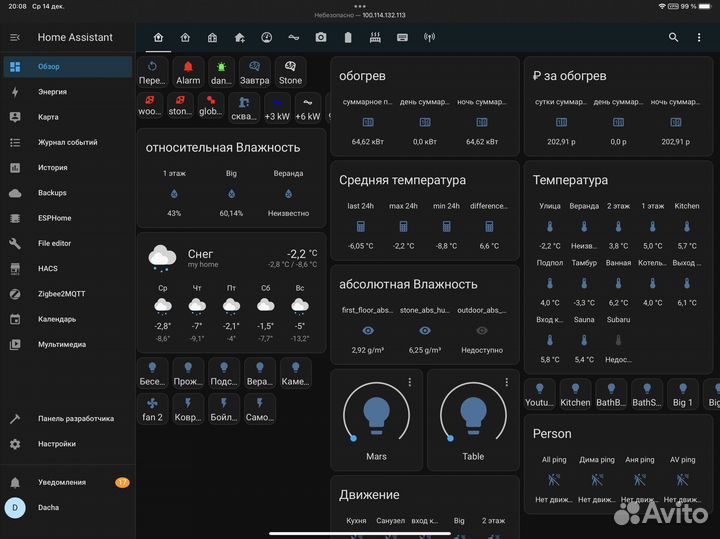This screenshot has width=720, height=539.
Task: Collapse the sidebar with the hamburger icon
Action: pos(15,37)
